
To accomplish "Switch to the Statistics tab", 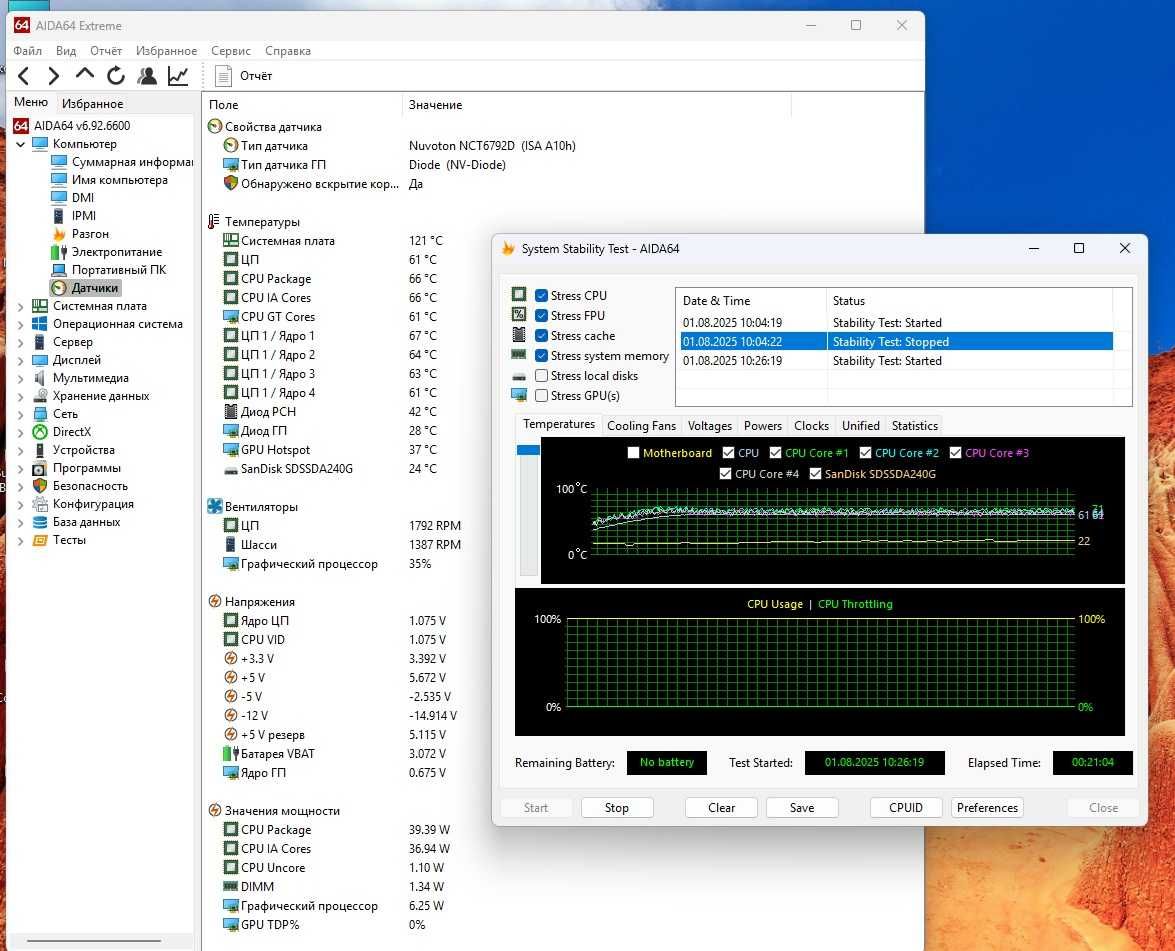I will [x=915, y=426].
